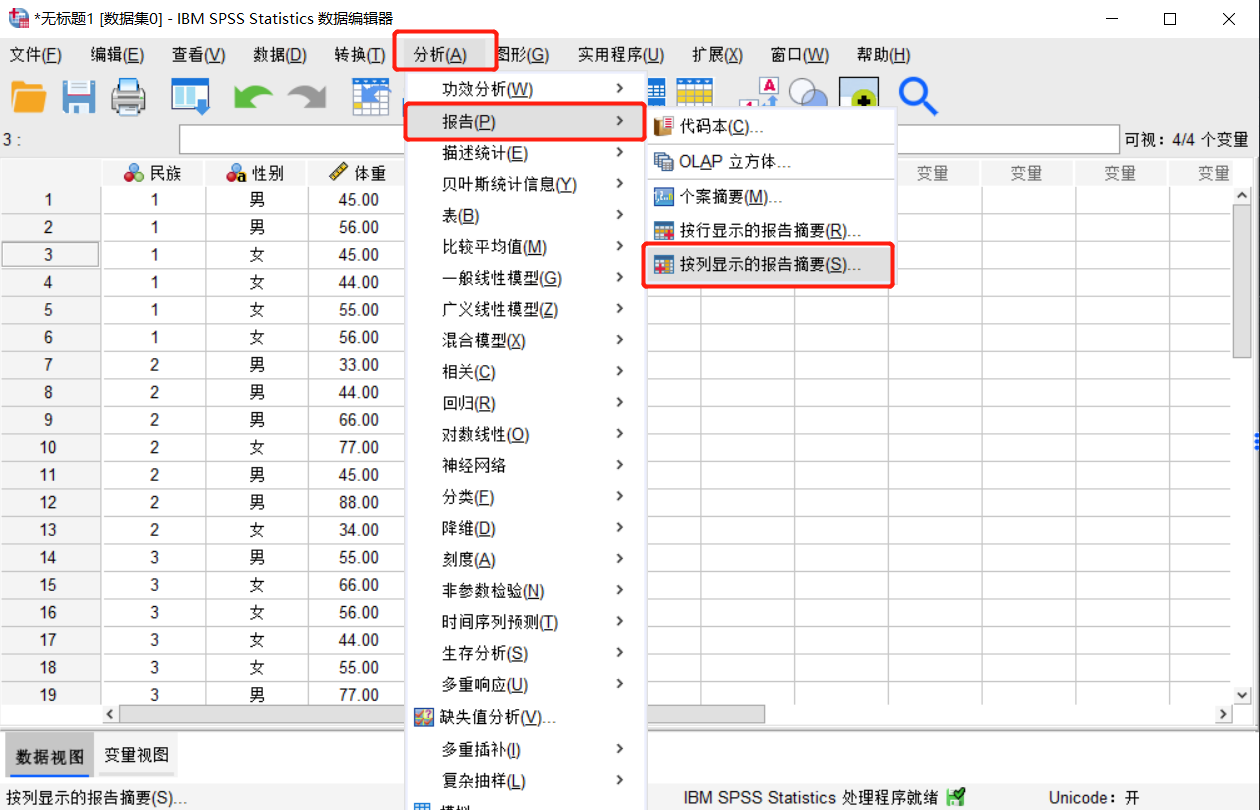Open the 帮助(H) menu

pyautogui.click(x=884, y=55)
